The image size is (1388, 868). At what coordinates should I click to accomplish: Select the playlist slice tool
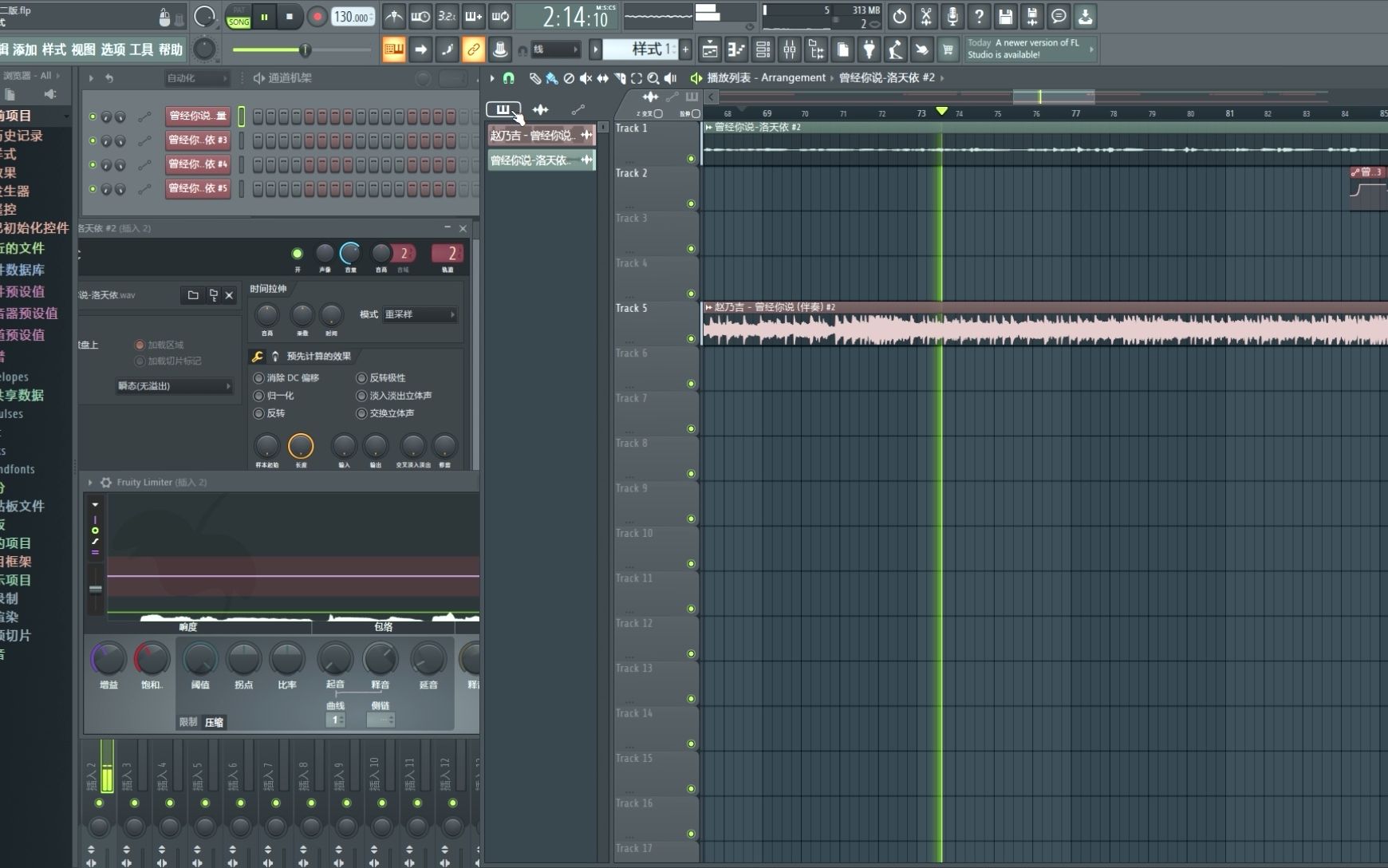pos(620,78)
